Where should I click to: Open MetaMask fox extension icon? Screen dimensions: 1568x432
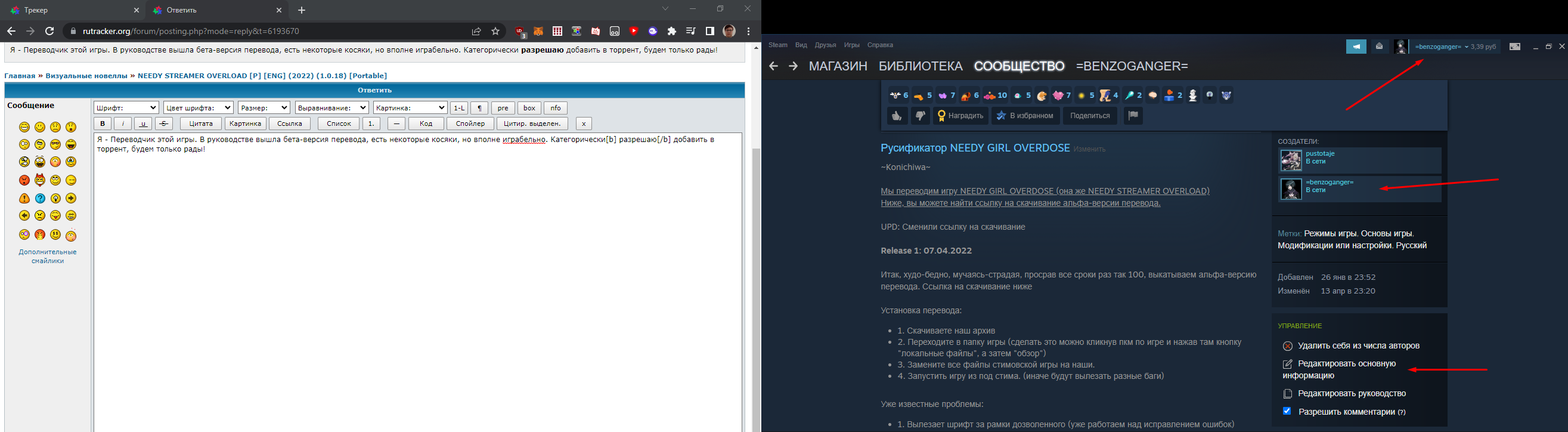point(538,31)
